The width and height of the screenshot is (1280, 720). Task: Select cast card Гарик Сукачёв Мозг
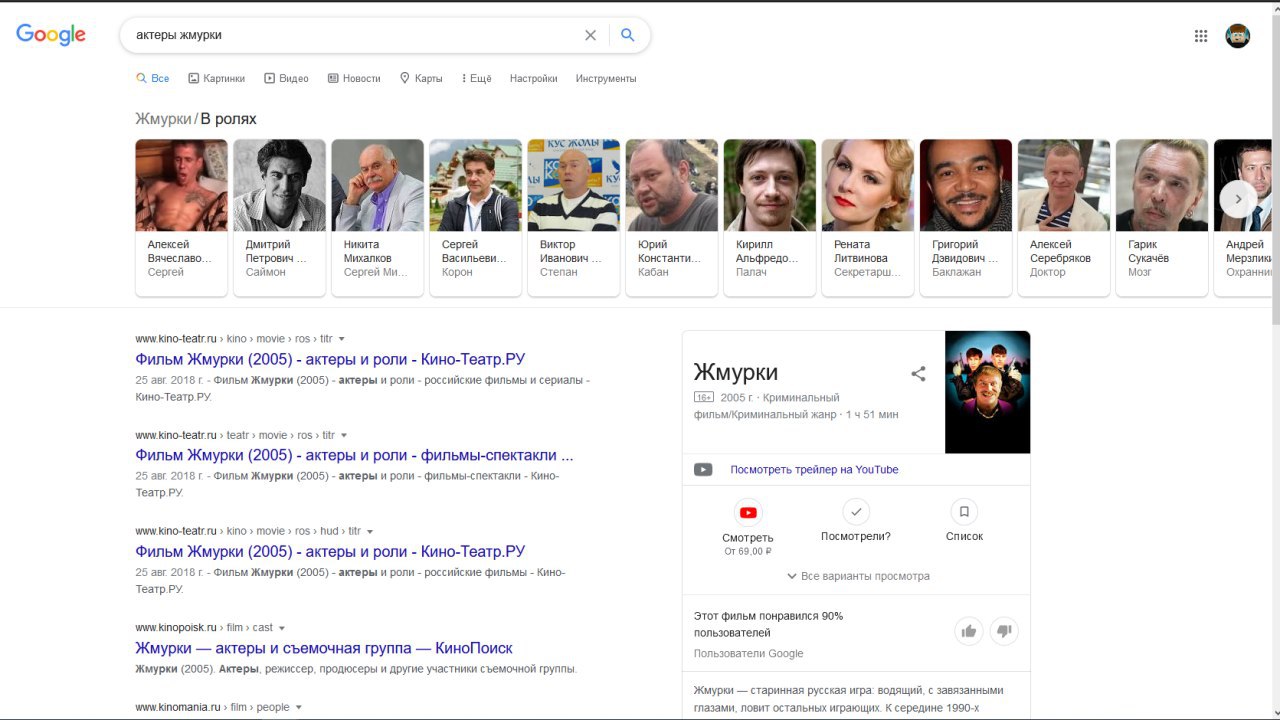pos(1161,218)
